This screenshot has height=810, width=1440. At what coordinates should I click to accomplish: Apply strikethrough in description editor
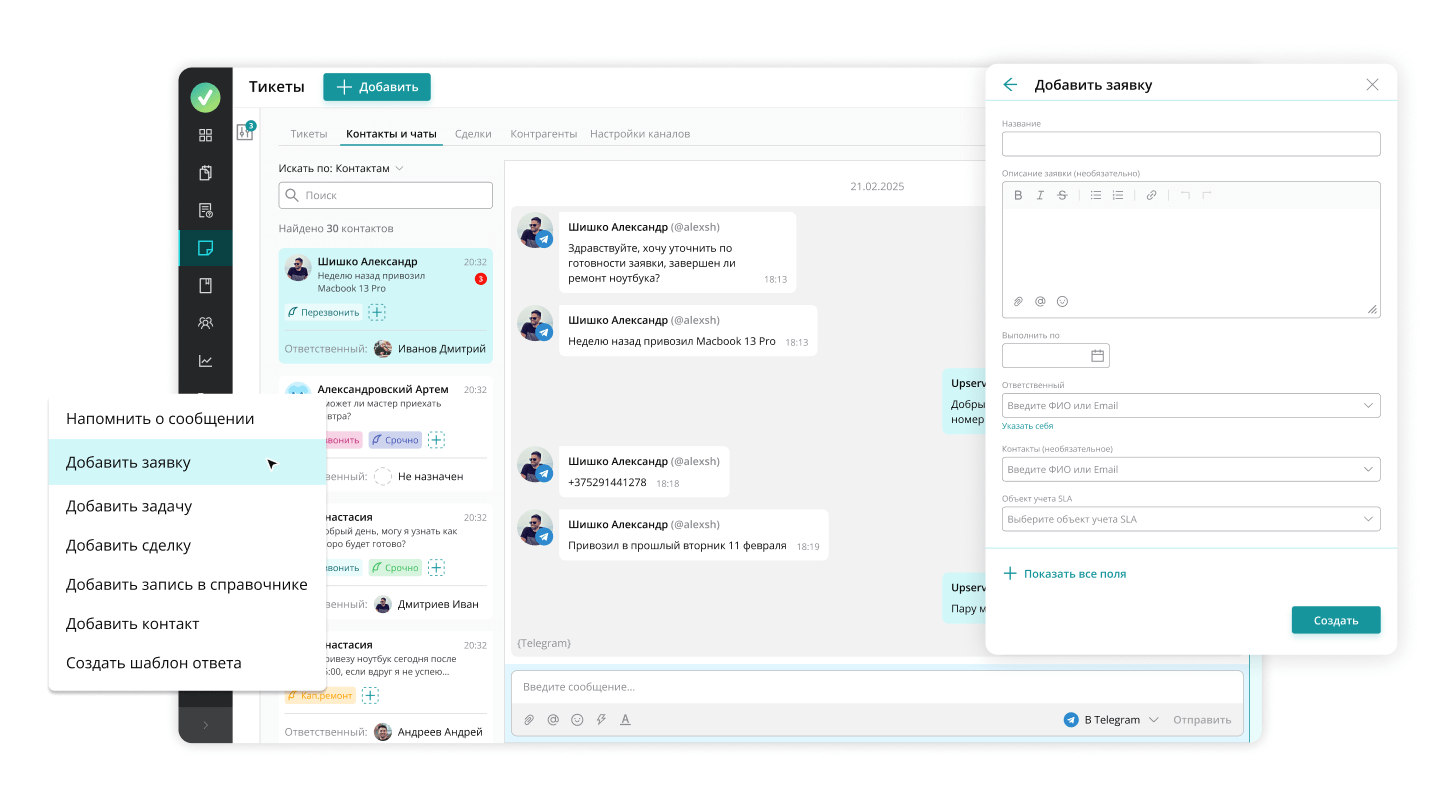pyautogui.click(x=1062, y=195)
